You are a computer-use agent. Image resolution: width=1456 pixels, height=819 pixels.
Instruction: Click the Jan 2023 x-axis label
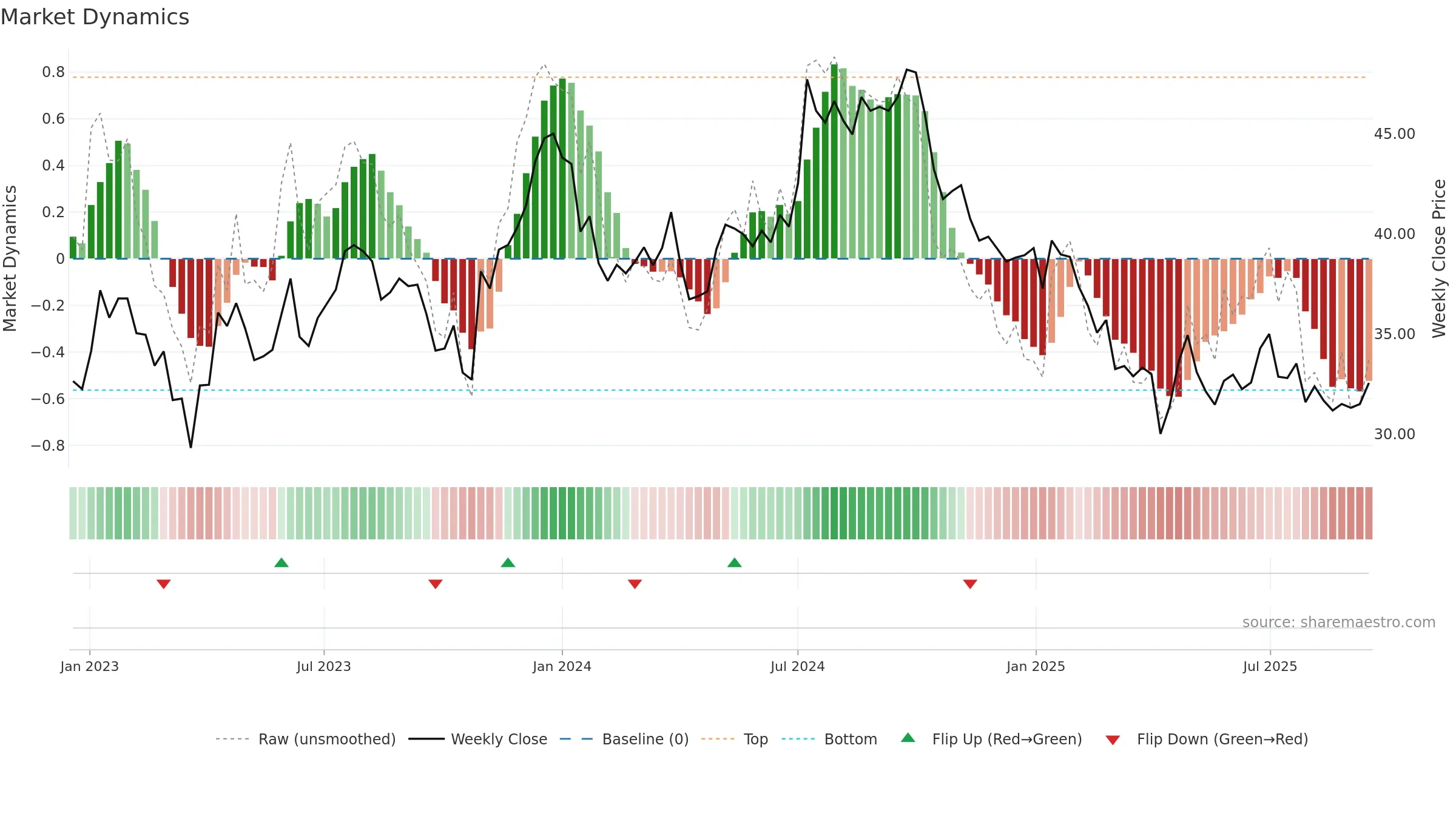pyautogui.click(x=90, y=666)
